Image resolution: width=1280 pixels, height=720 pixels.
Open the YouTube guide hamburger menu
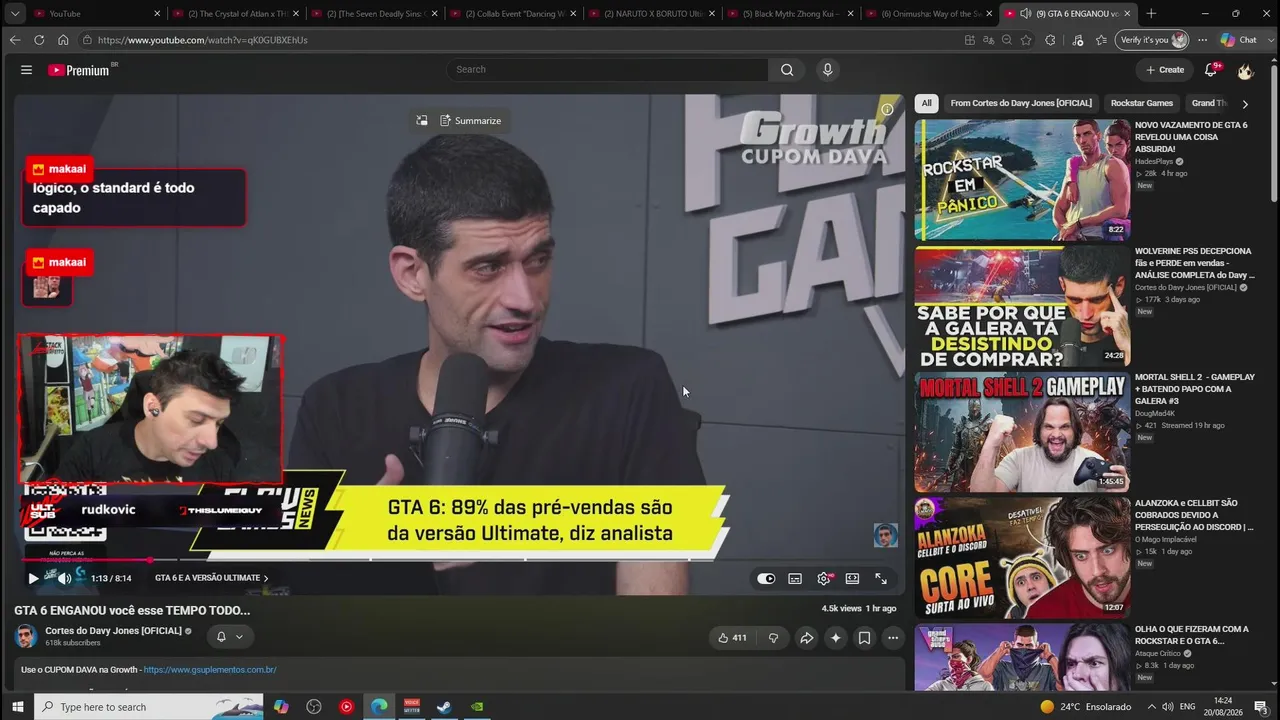coord(27,70)
